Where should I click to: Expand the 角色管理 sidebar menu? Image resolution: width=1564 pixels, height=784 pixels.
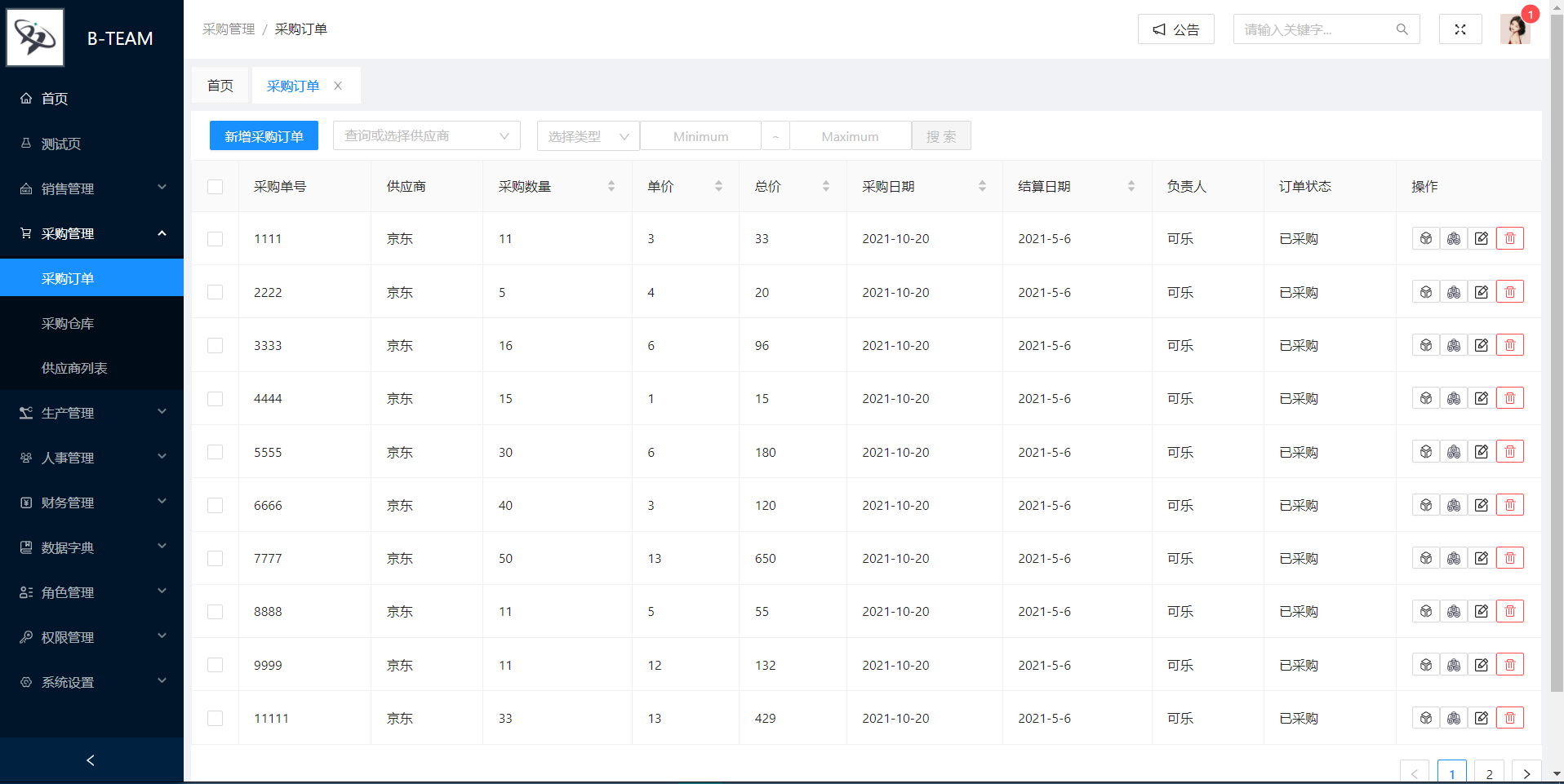[x=91, y=592]
